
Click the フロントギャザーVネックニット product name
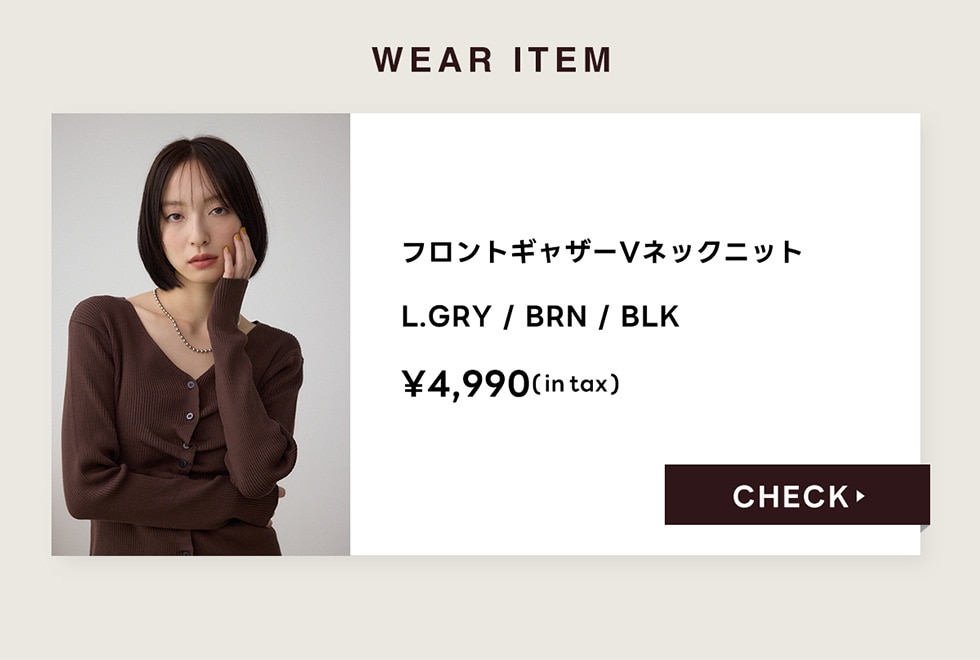(x=602, y=252)
